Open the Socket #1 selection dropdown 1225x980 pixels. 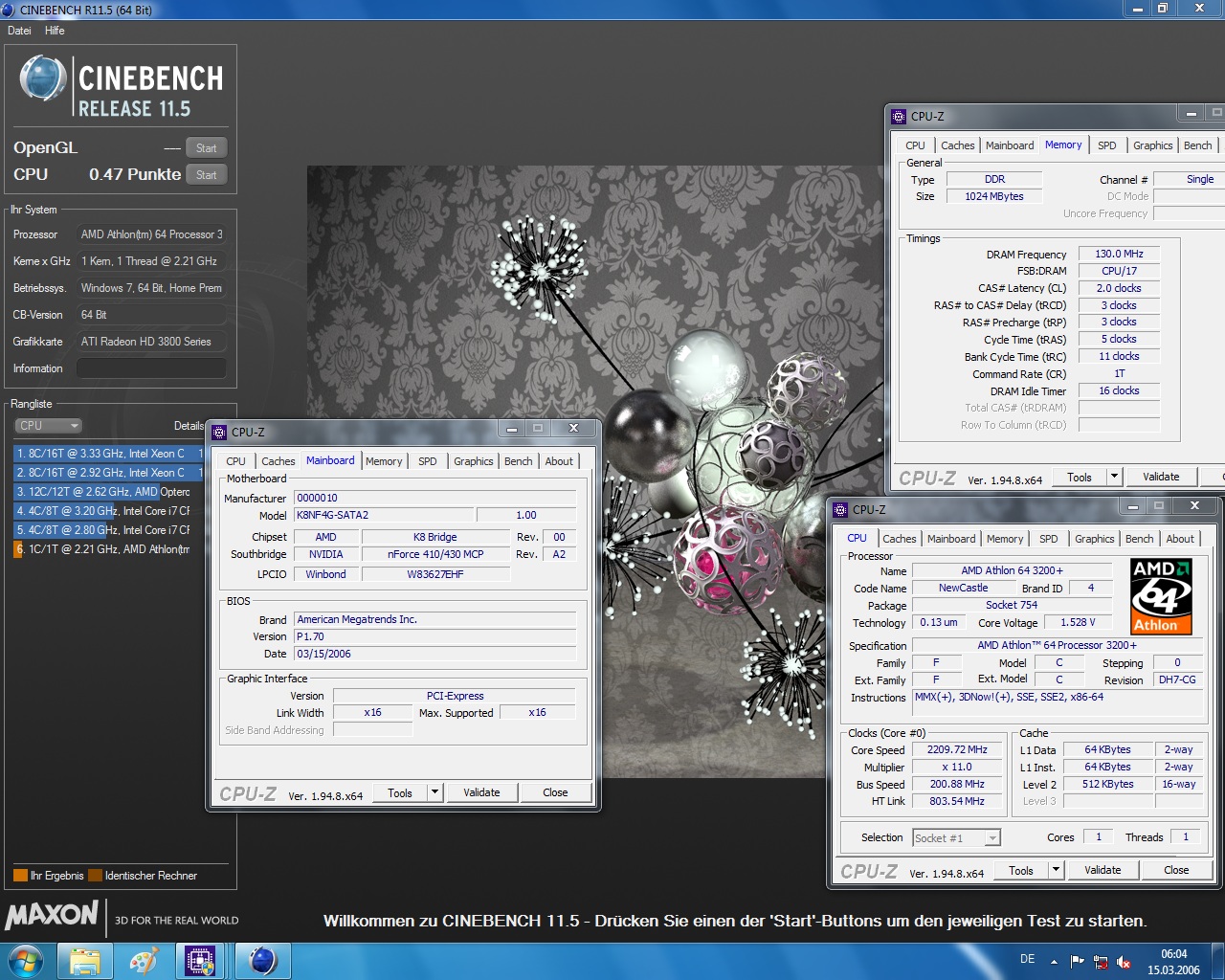pos(956,838)
